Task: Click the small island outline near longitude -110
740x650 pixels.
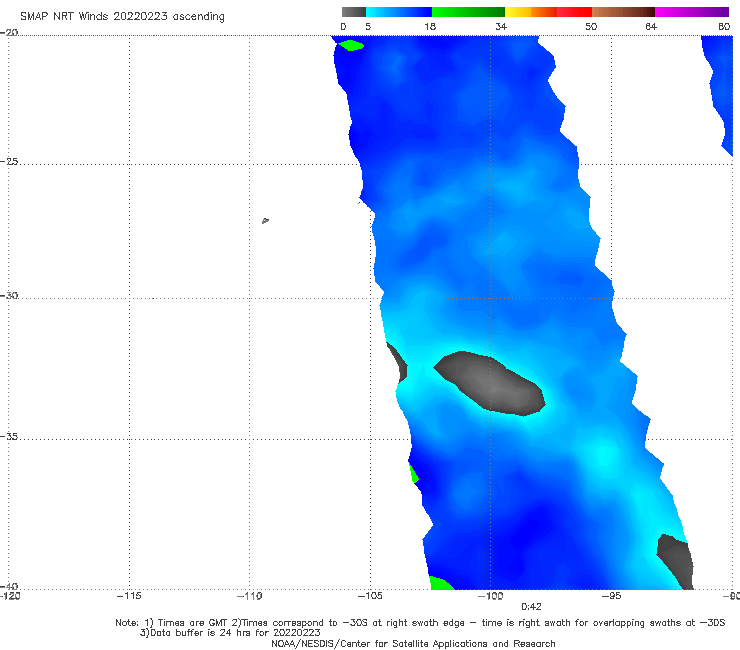Action: coord(265,220)
